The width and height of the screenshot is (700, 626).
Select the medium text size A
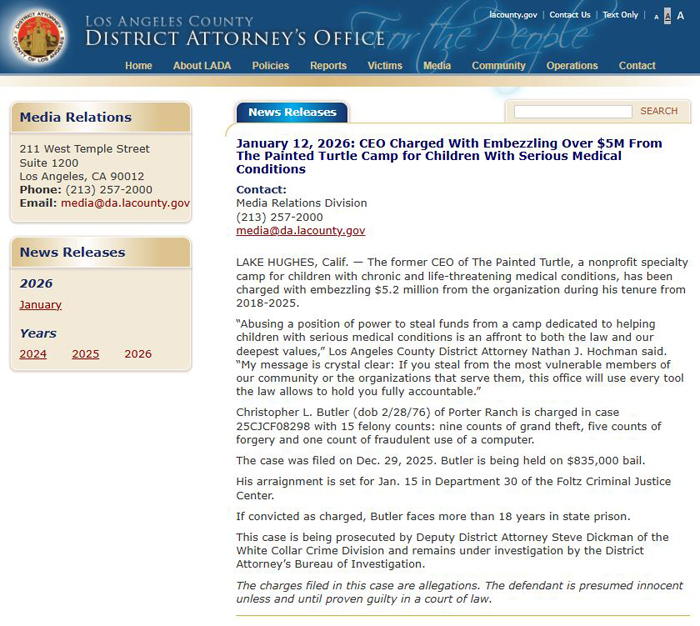click(668, 16)
